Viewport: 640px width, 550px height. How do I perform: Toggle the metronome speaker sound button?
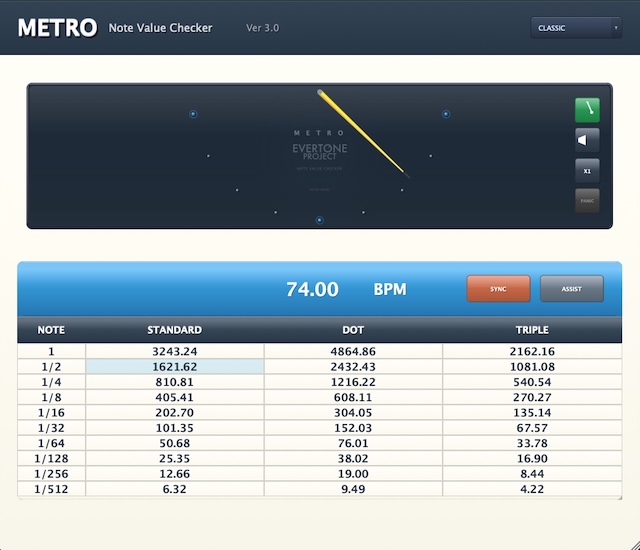click(587, 139)
